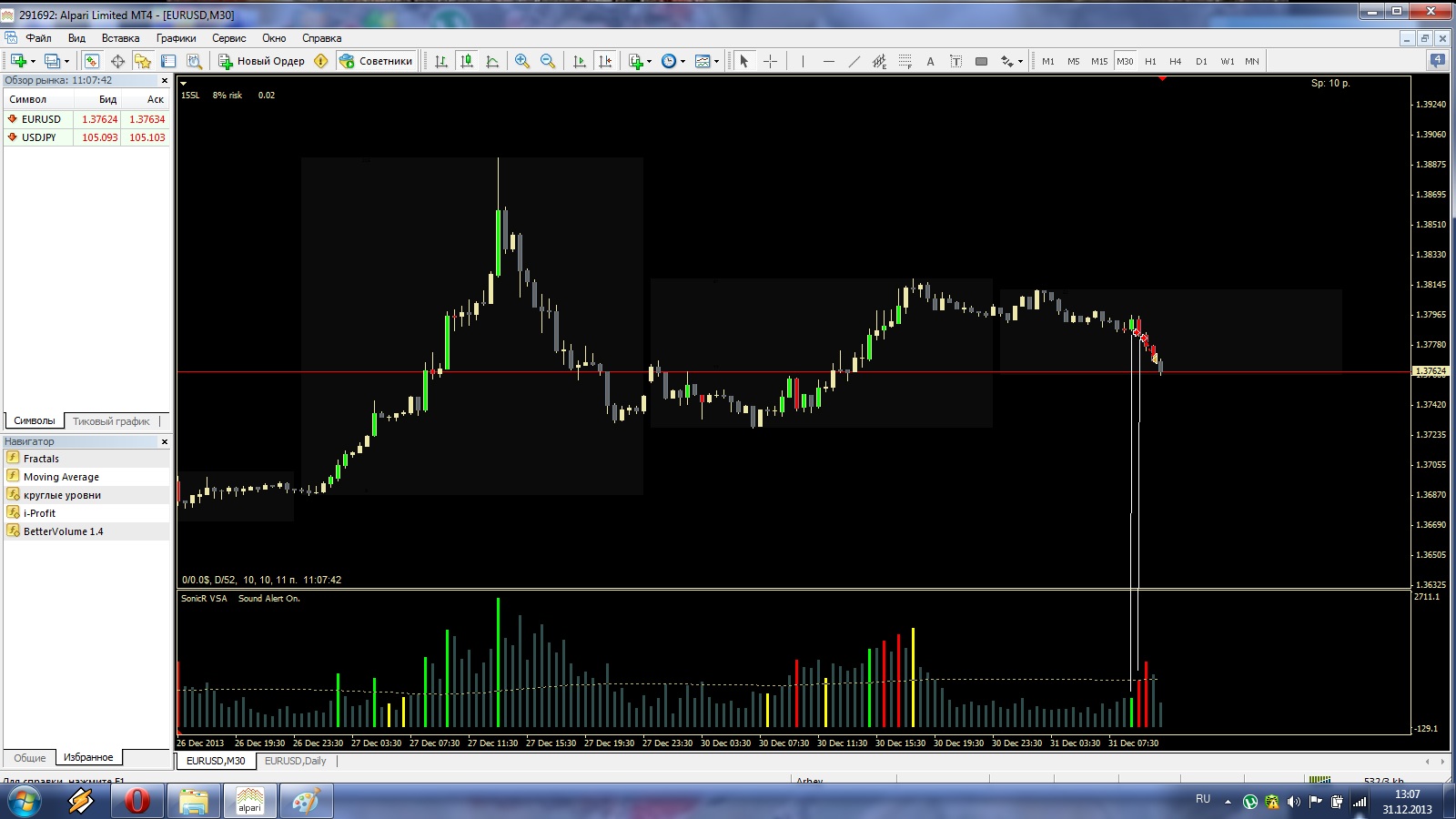
Task: Toggle the Navigator folder-star icon
Action: pos(143,61)
